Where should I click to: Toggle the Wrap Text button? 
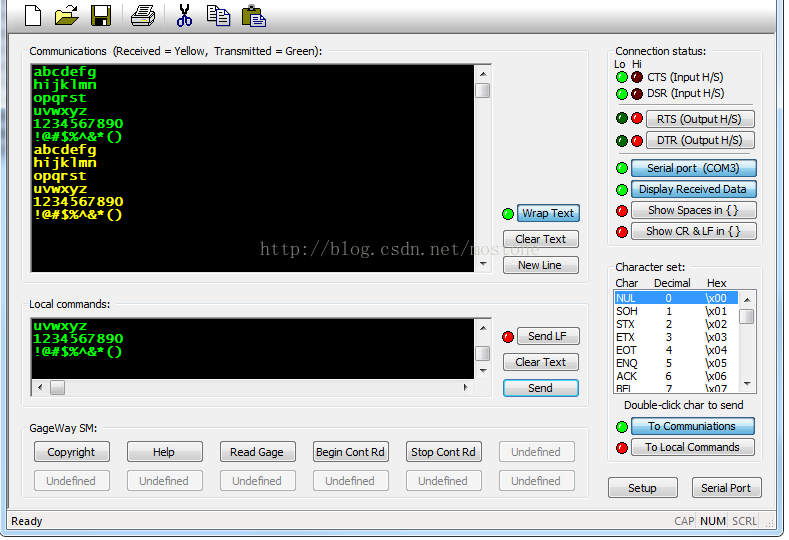[x=548, y=213]
